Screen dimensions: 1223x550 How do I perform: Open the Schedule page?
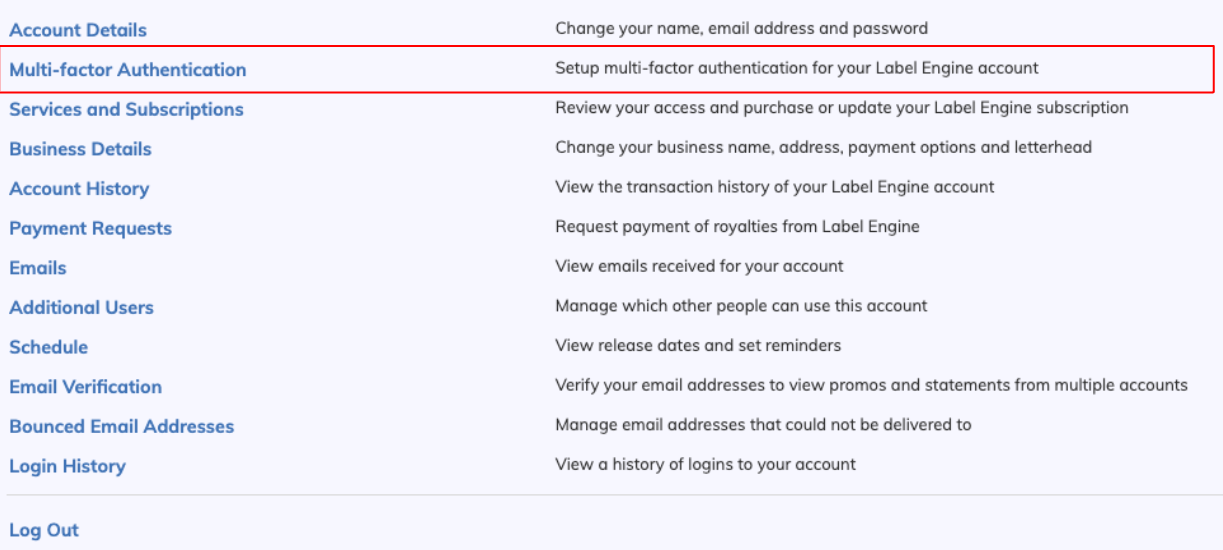point(49,347)
